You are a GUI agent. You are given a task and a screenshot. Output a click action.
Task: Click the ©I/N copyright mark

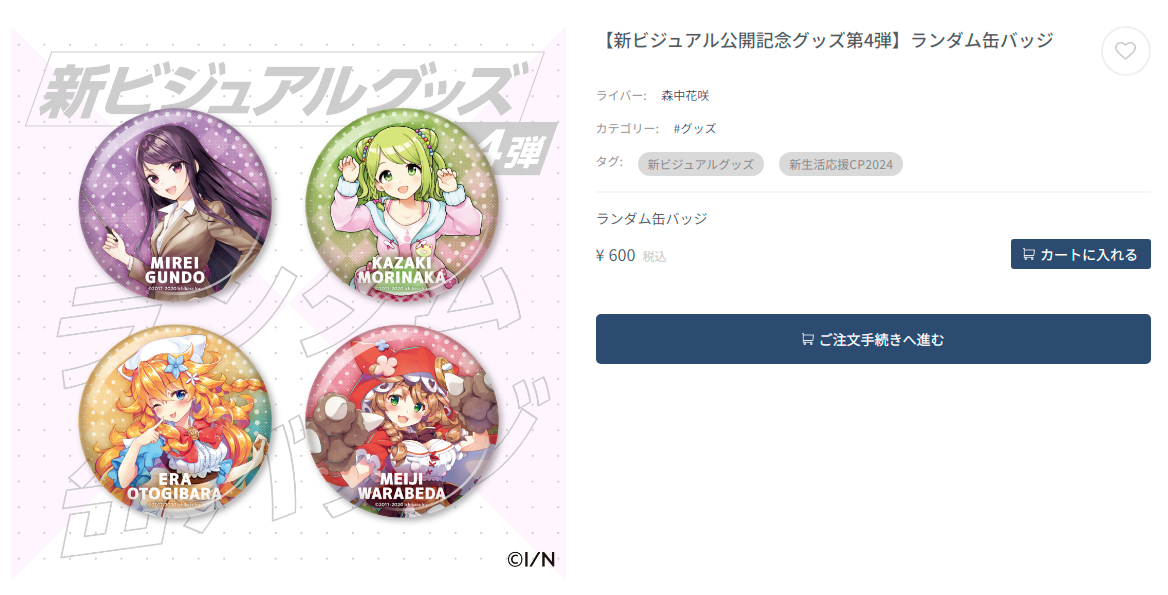(531, 559)
